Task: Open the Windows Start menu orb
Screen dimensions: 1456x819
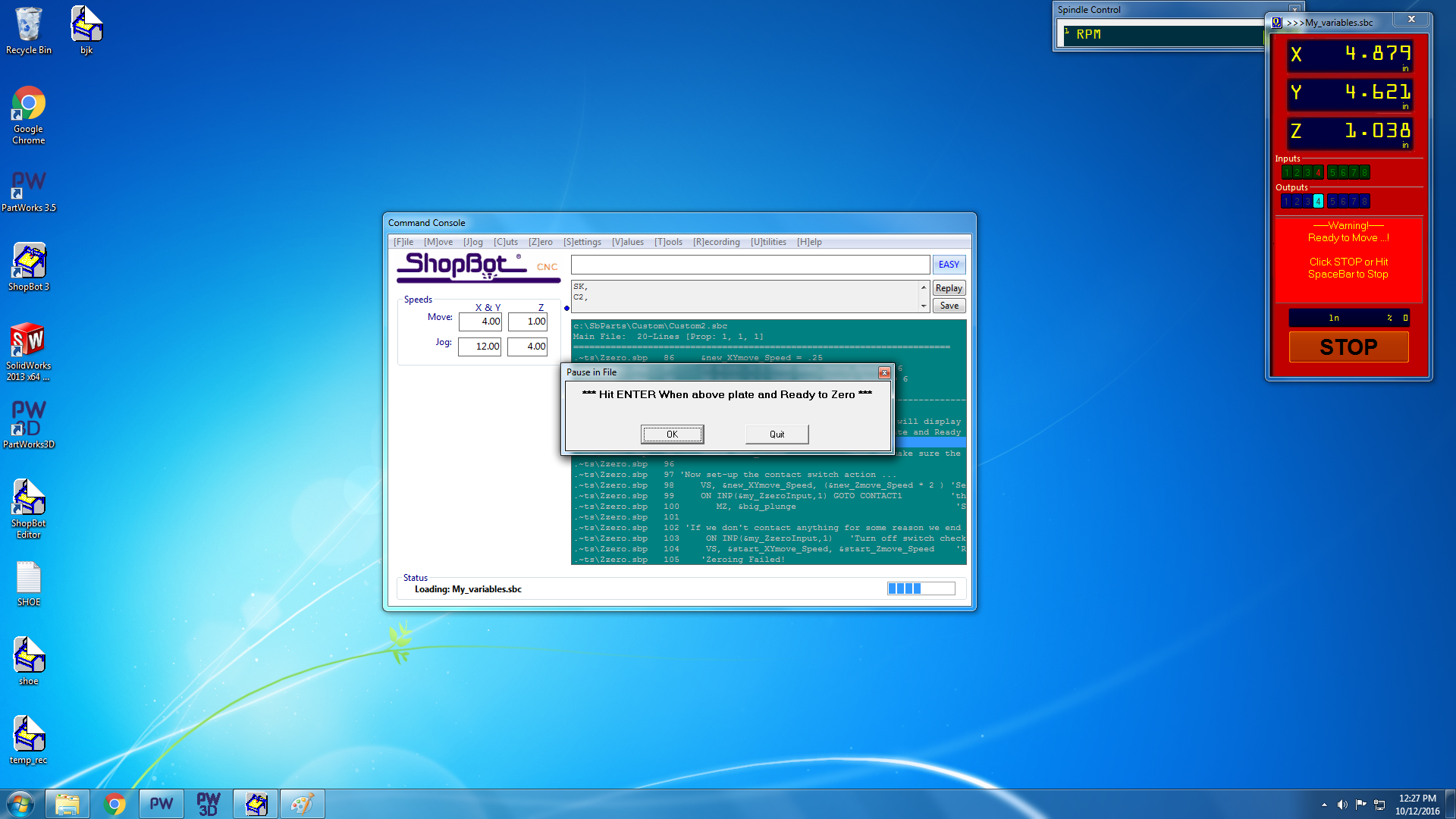Action: (20, 804)
